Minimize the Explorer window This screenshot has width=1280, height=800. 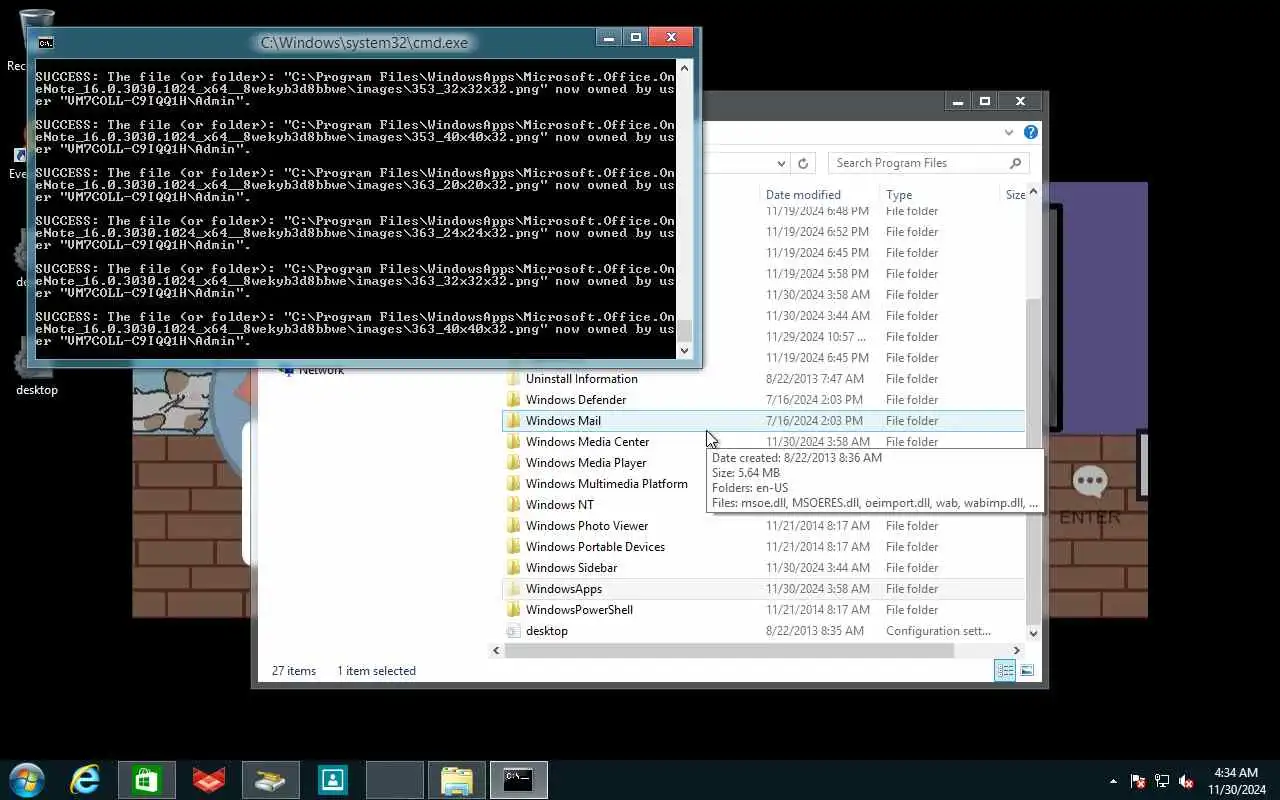(958, 101)
